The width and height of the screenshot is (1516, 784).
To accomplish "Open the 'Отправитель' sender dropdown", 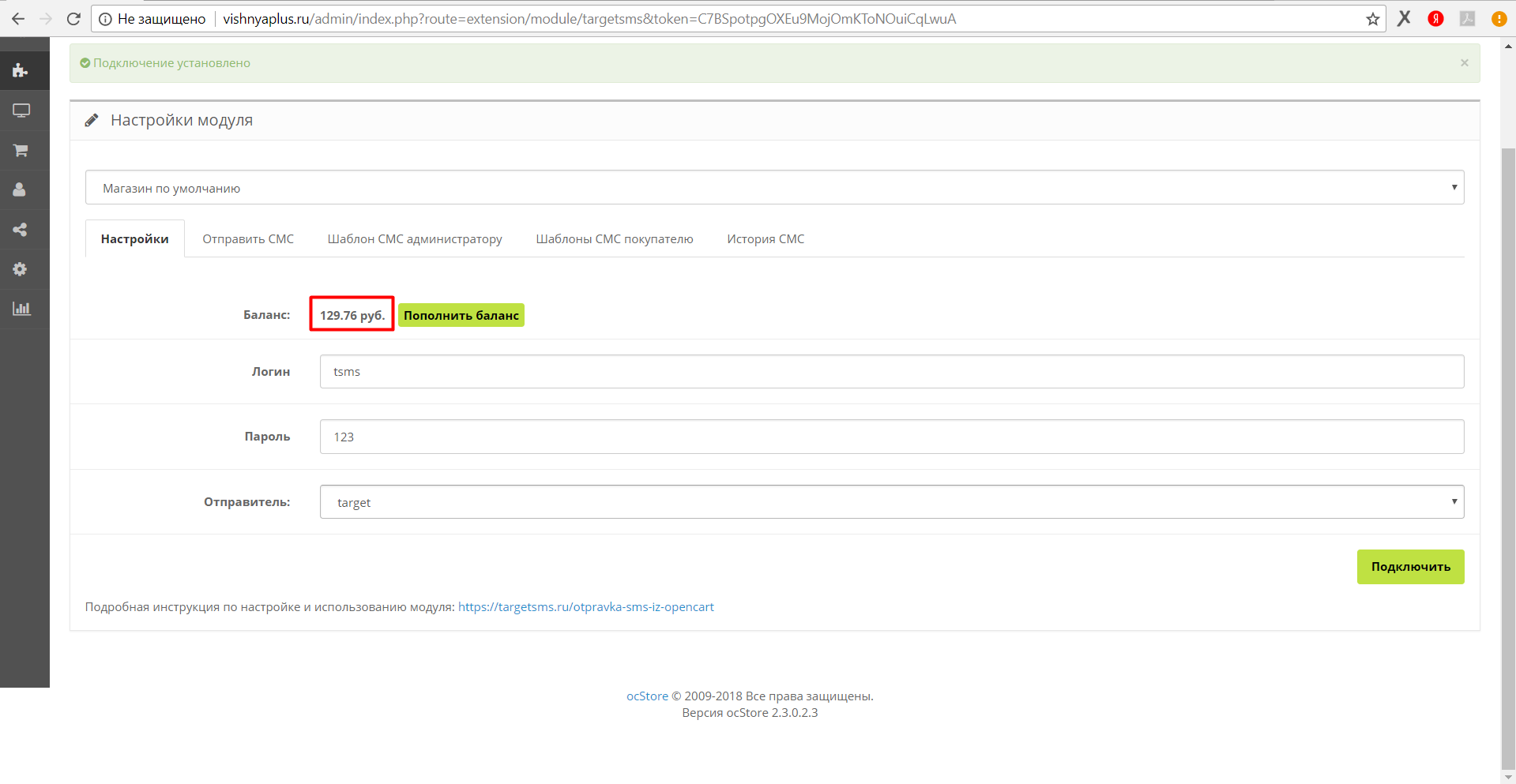I will pyautogui.click(x=891, y=502).
